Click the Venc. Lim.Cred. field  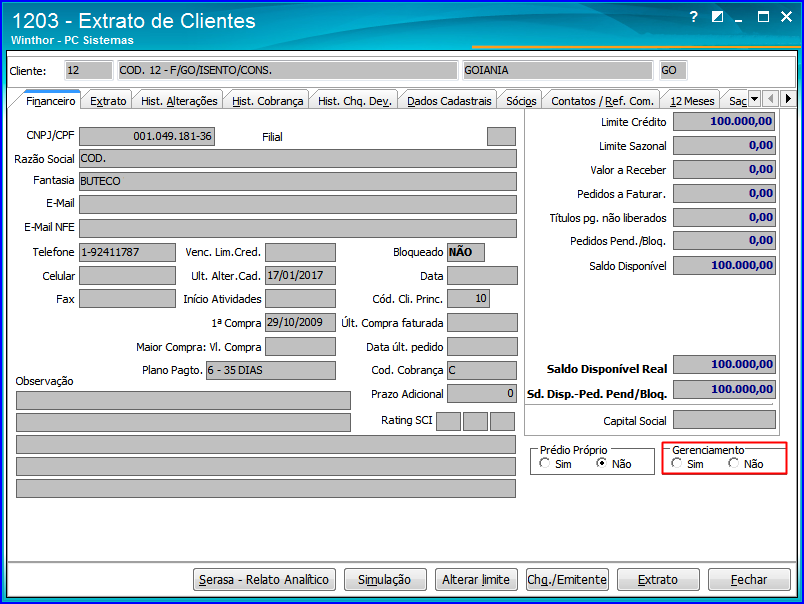coord(300,252)
